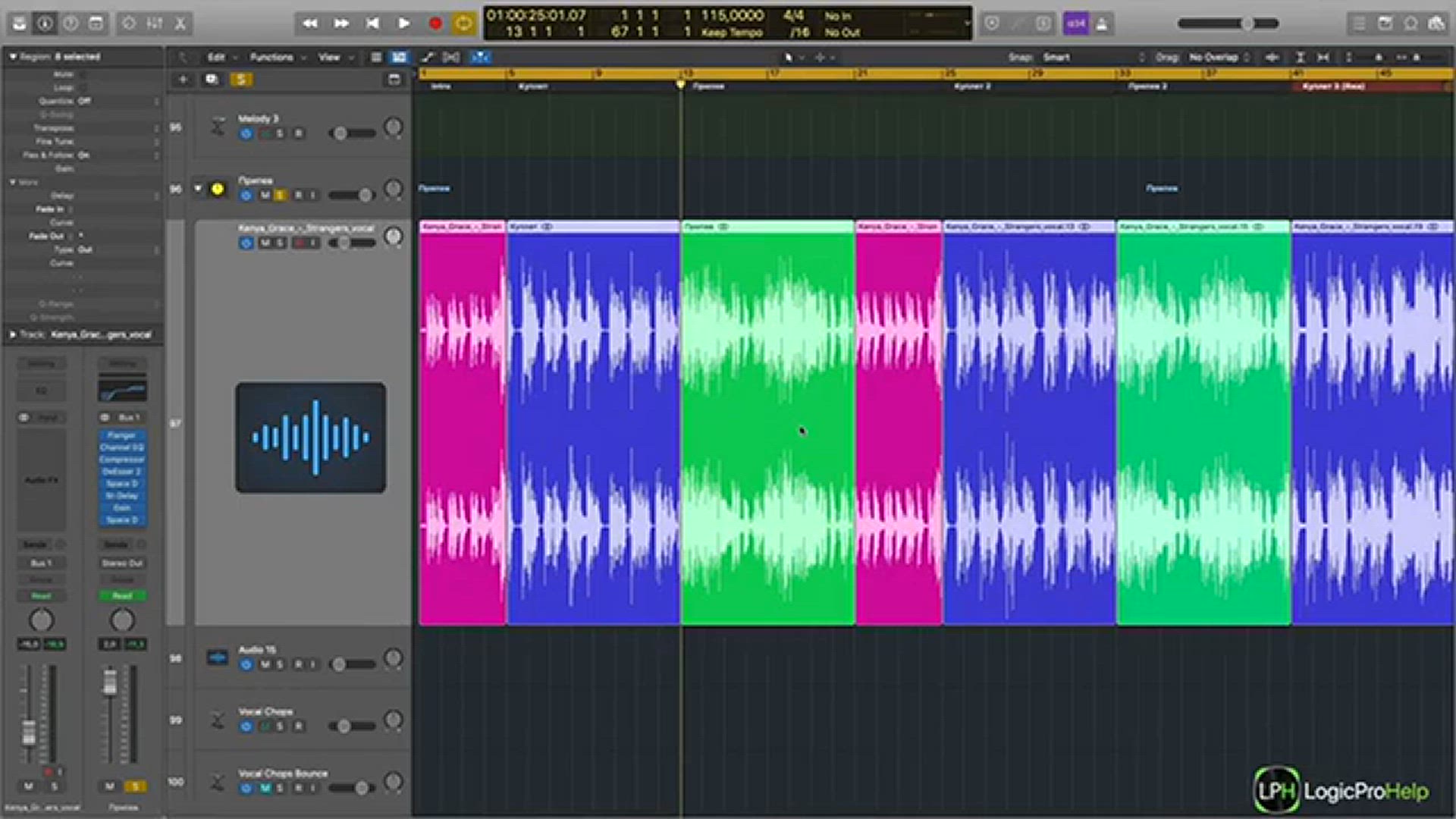Viewport: 1456px width, 819px height.
Task: Open the List Editors panel
Action: [x=1359, y=24]
